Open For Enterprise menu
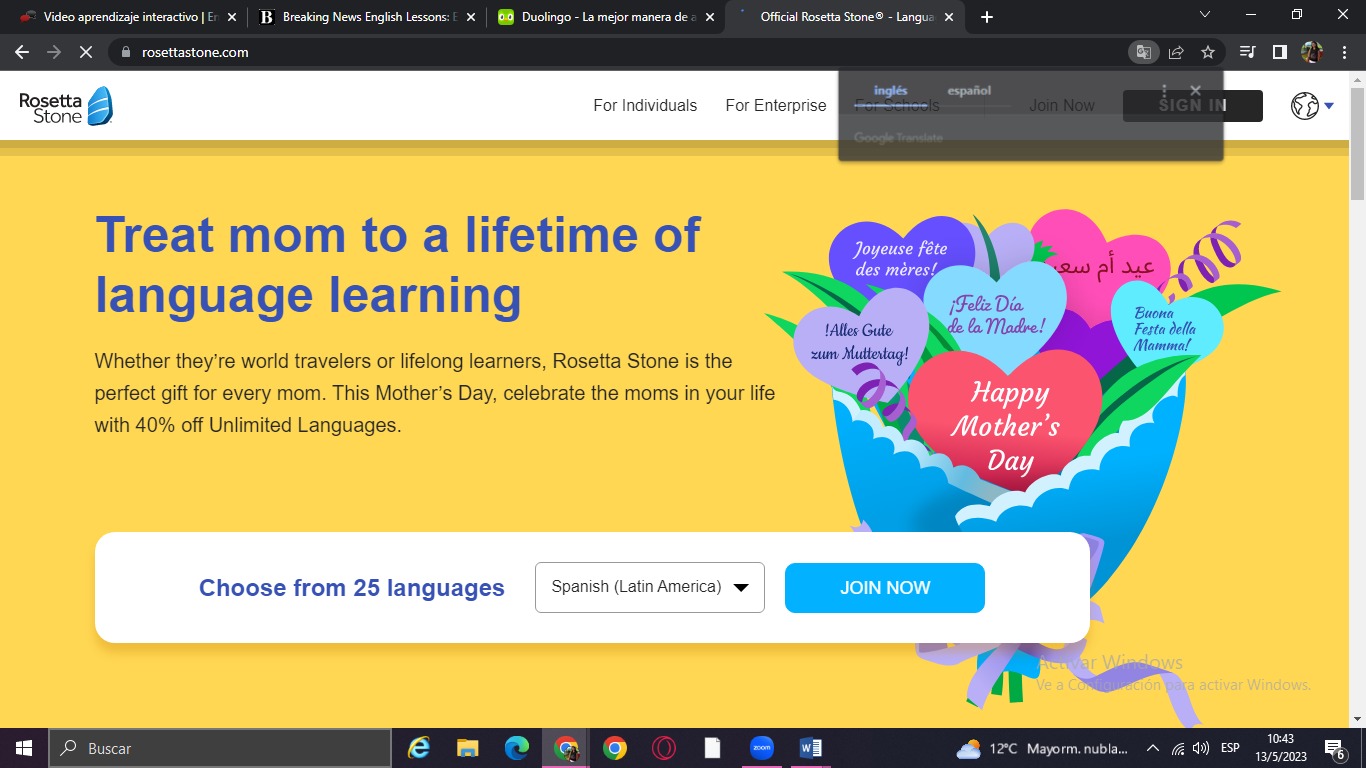This screenshot has width=1366, height=768. (x=776, y=105)
